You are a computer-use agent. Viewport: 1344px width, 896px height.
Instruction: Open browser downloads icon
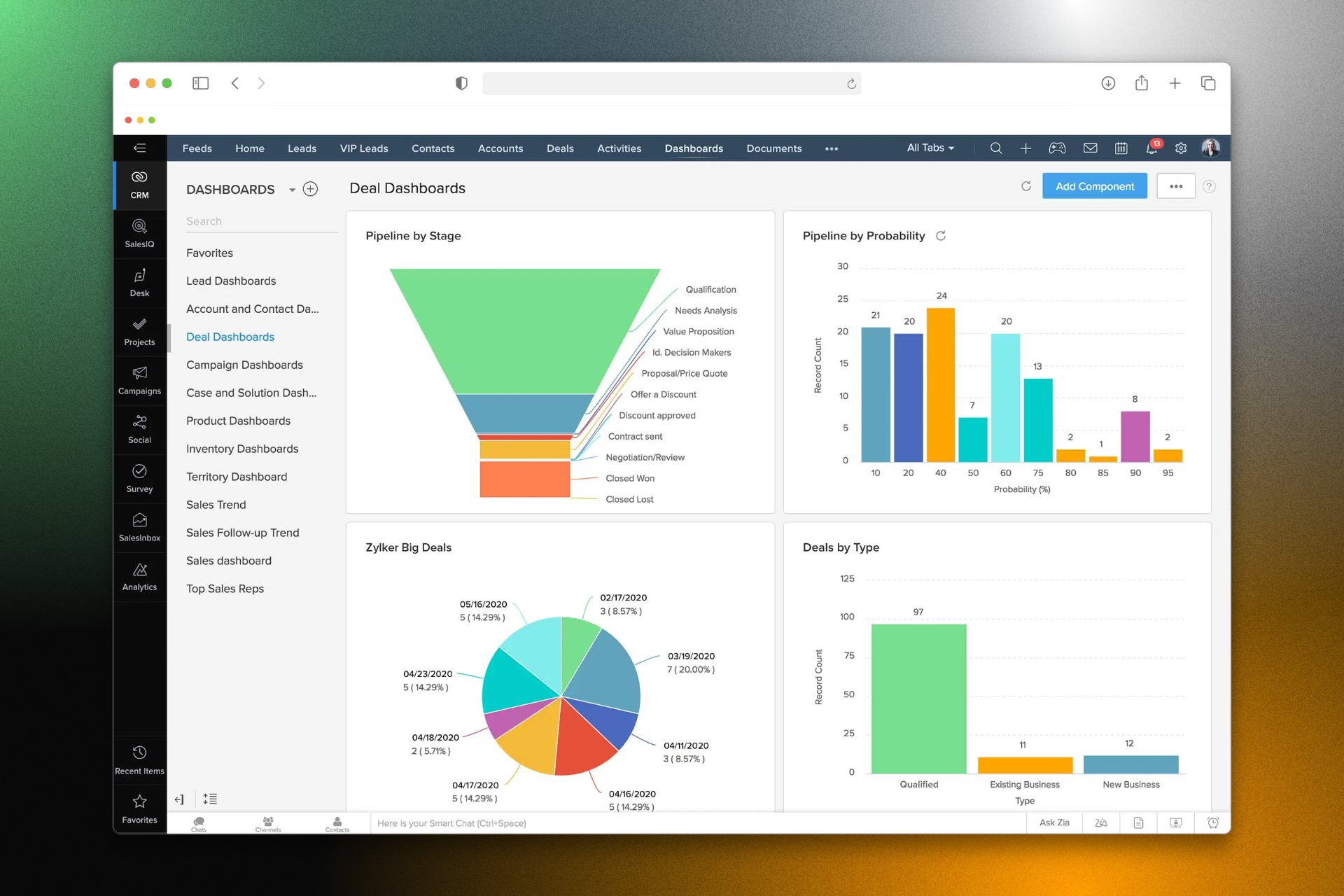tap(1108, 83)
